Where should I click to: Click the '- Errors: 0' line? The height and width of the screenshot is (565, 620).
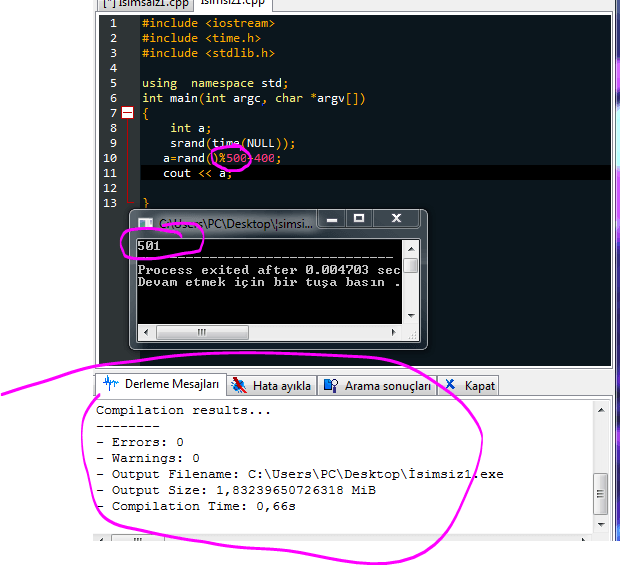tap(140, 442)
